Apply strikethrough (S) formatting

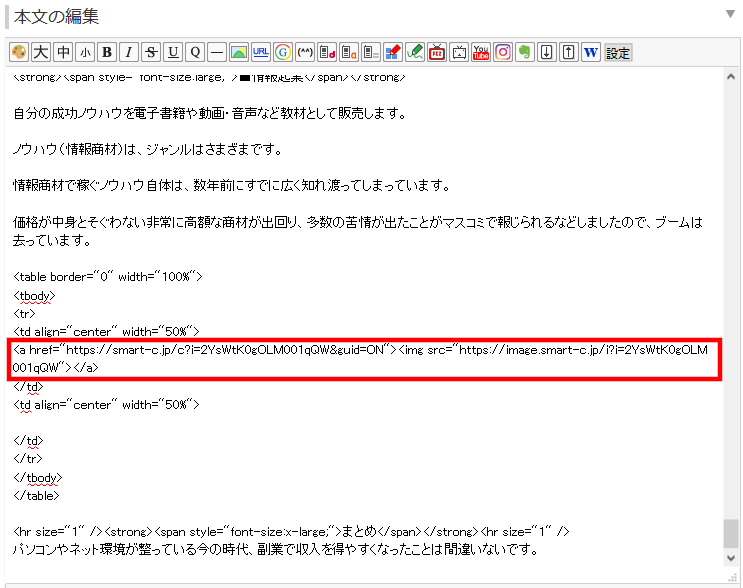[151, 52]
